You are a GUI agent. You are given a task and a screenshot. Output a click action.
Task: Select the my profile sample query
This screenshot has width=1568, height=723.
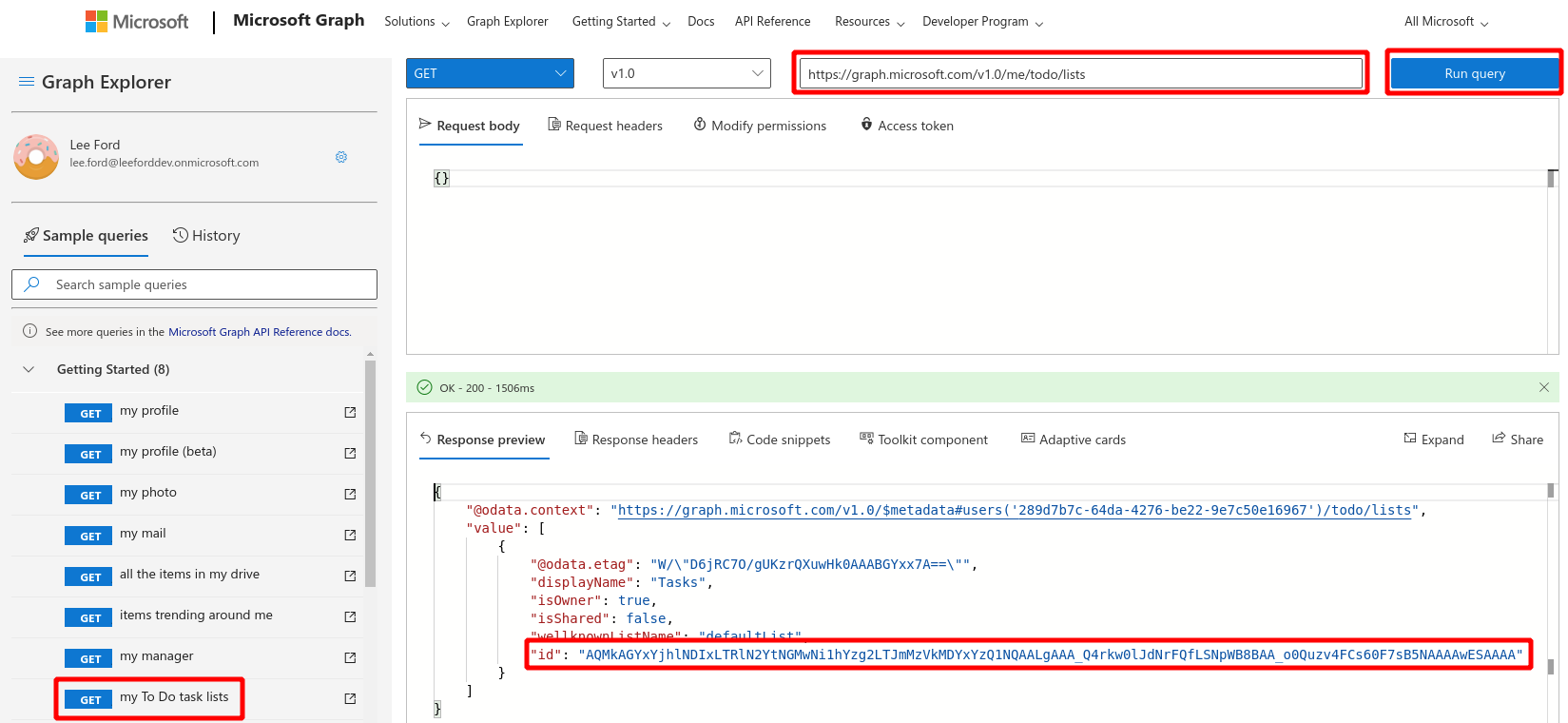(149, 411)
